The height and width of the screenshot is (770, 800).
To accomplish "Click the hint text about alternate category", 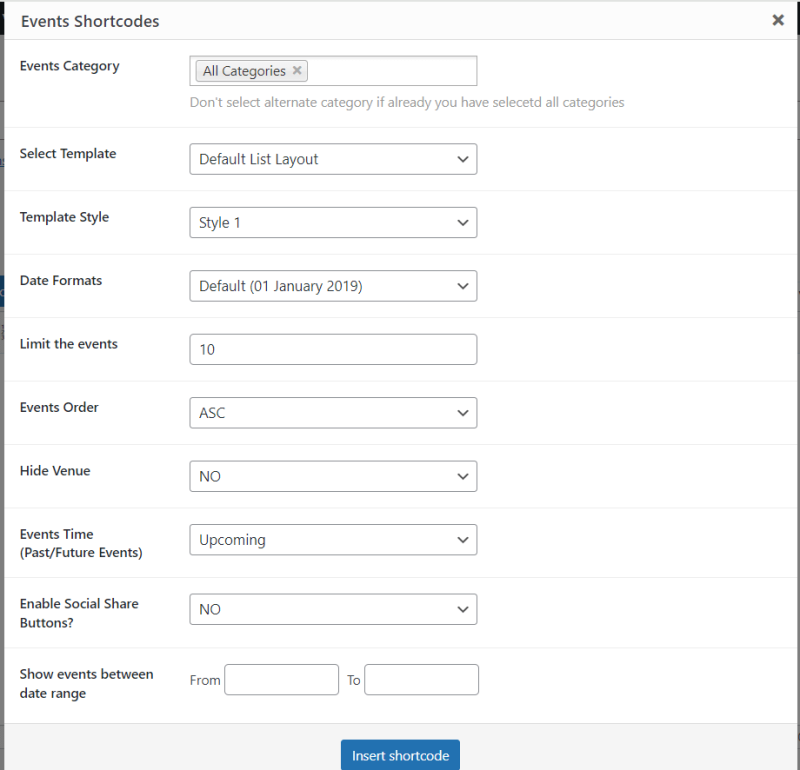I will click(x=407, y=103).
